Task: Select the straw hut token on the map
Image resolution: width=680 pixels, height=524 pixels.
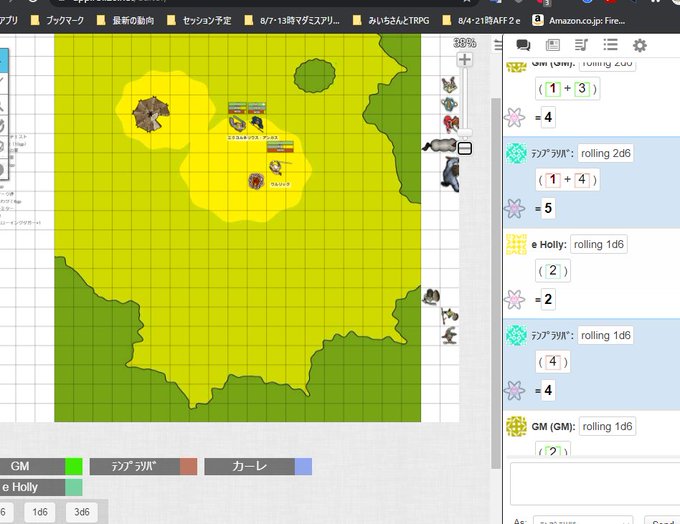Action: pyautogui.click(x=150, y=115)
